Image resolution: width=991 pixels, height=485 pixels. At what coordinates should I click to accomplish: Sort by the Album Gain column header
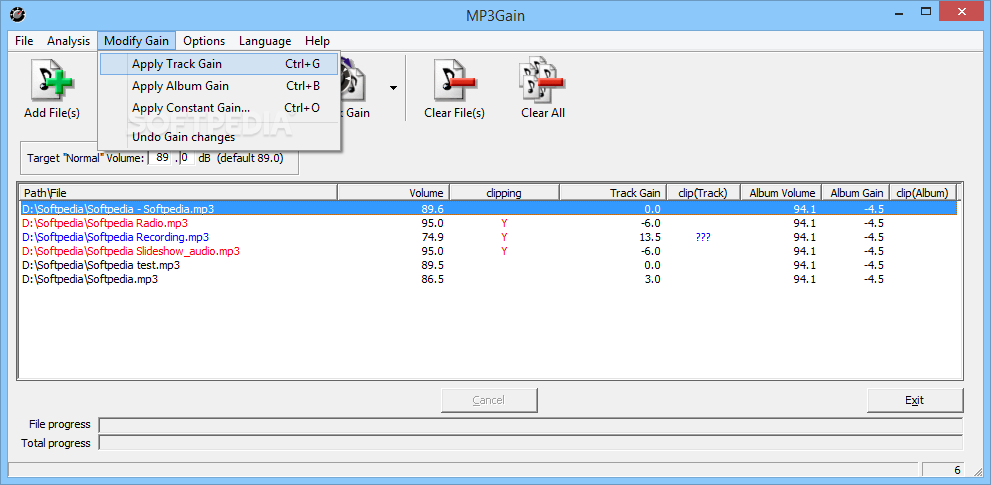point(856,193)
